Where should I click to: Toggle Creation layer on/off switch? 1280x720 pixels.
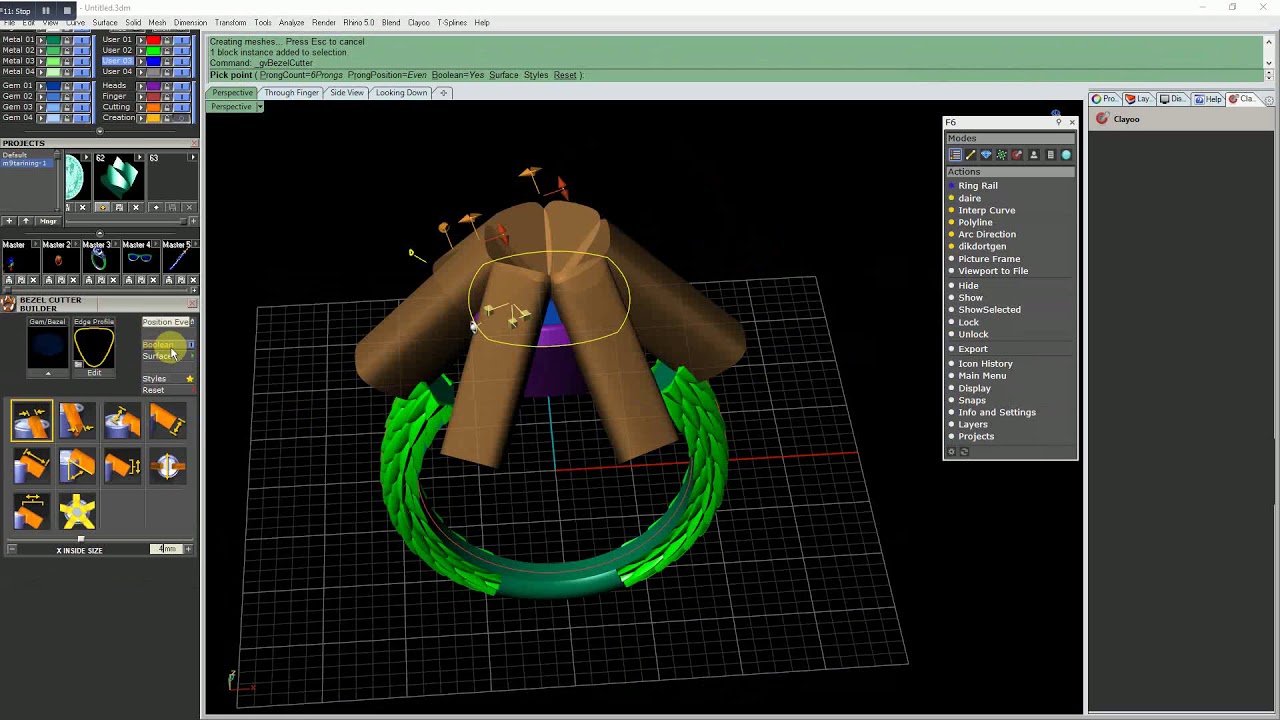tap(182, 118)
